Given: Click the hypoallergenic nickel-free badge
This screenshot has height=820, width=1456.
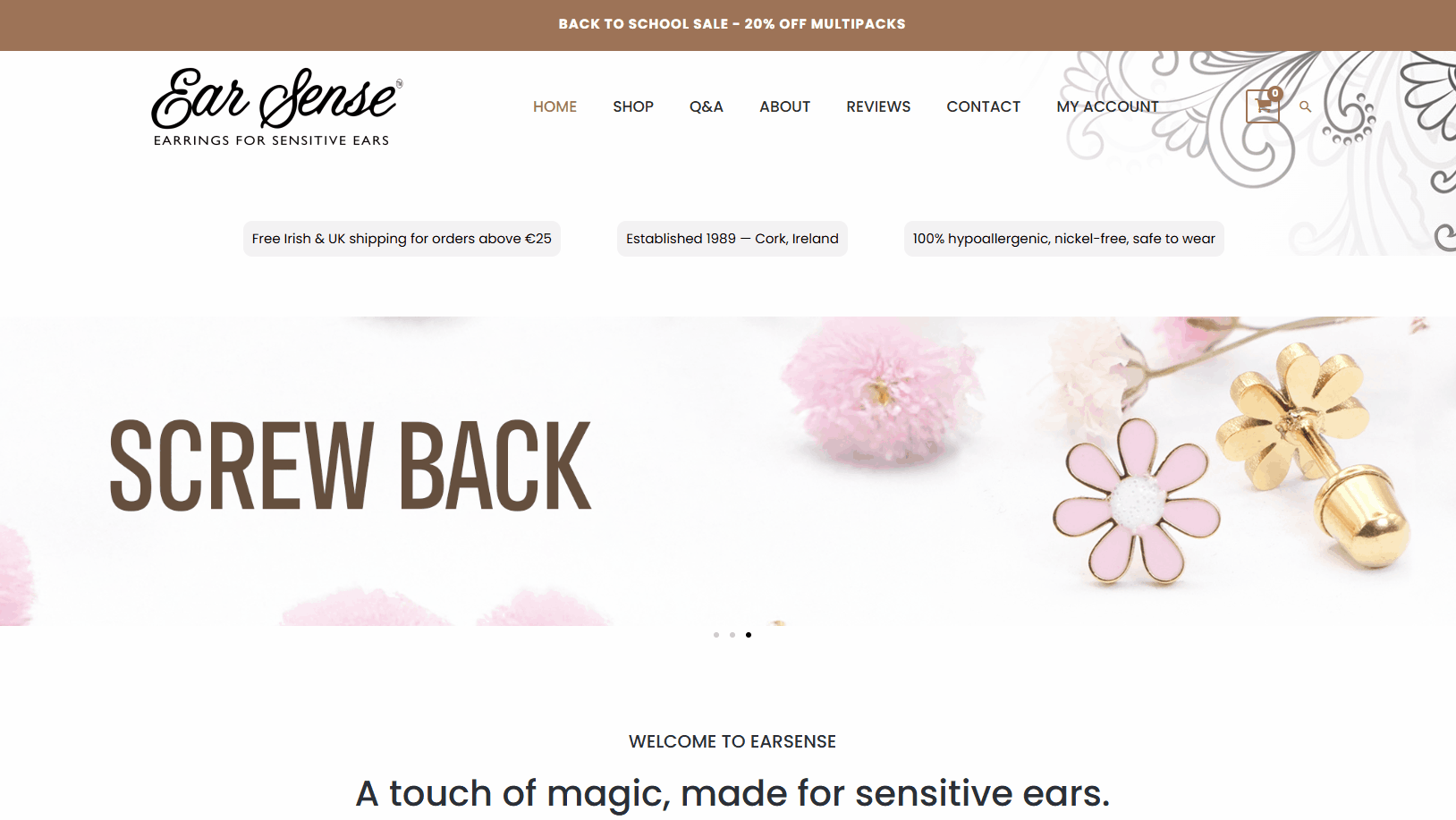Looking at the screenshot, I should pos(1063,239).
